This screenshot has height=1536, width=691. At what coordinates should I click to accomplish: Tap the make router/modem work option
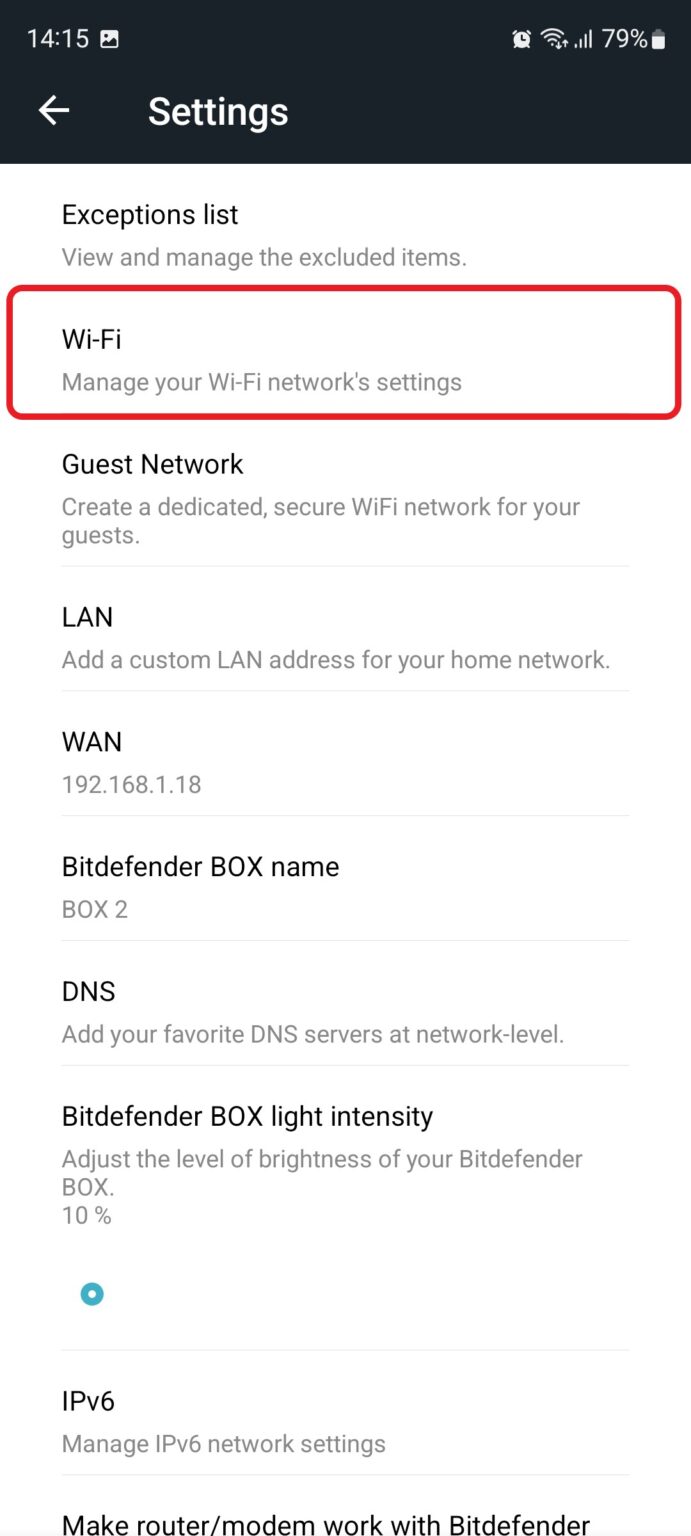[345, 1522]
